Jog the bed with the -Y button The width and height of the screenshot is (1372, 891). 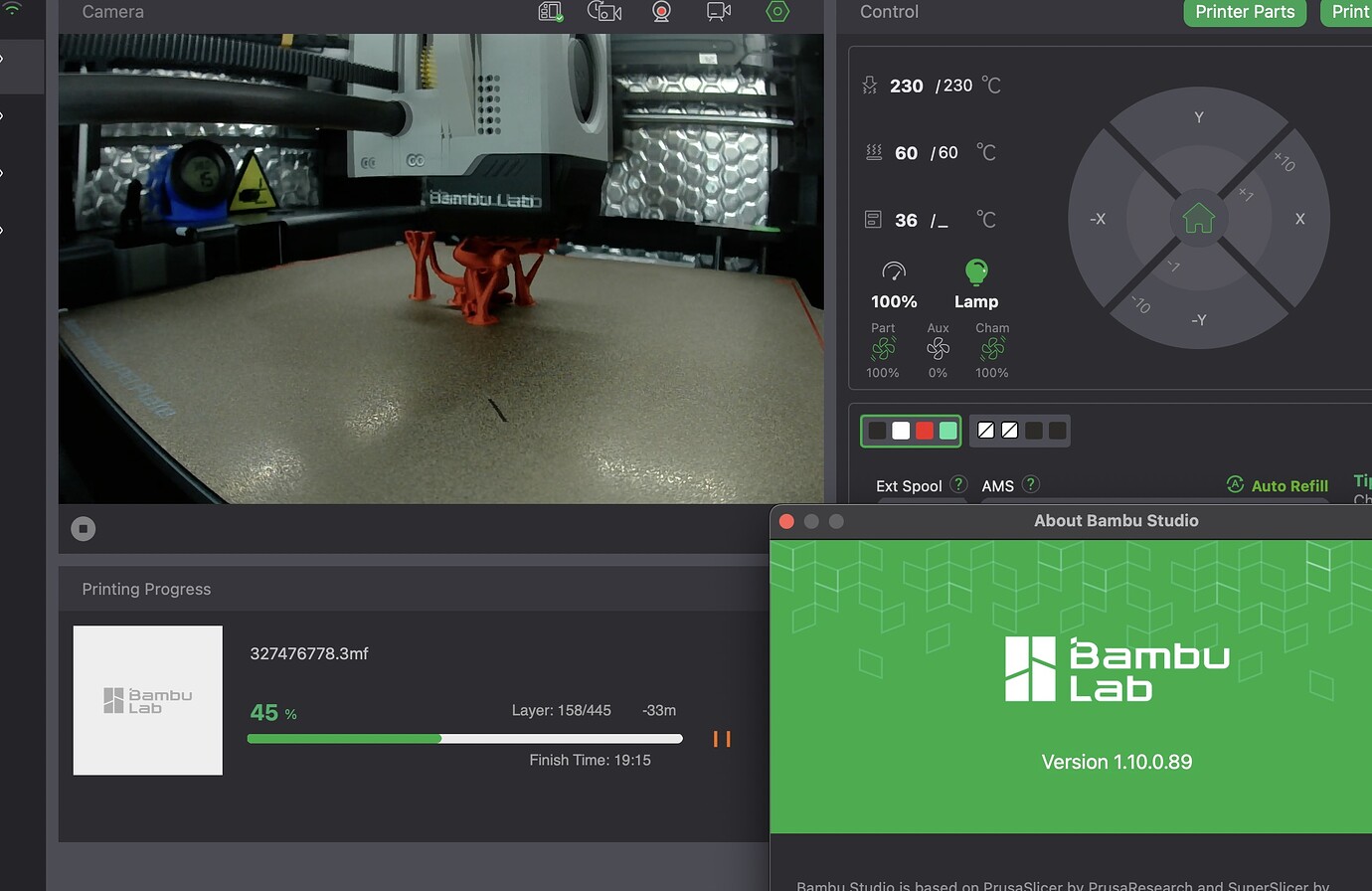1199,320
